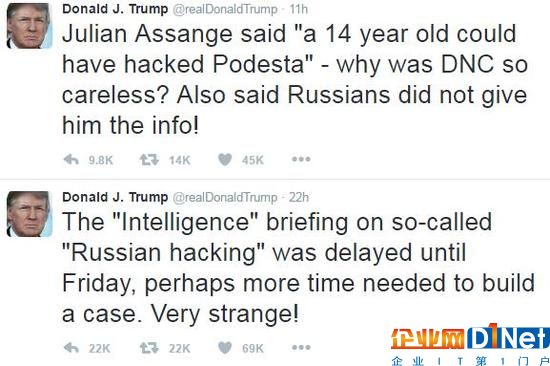Reply to the Intelligence briefing tweet

tap(71, 348)
